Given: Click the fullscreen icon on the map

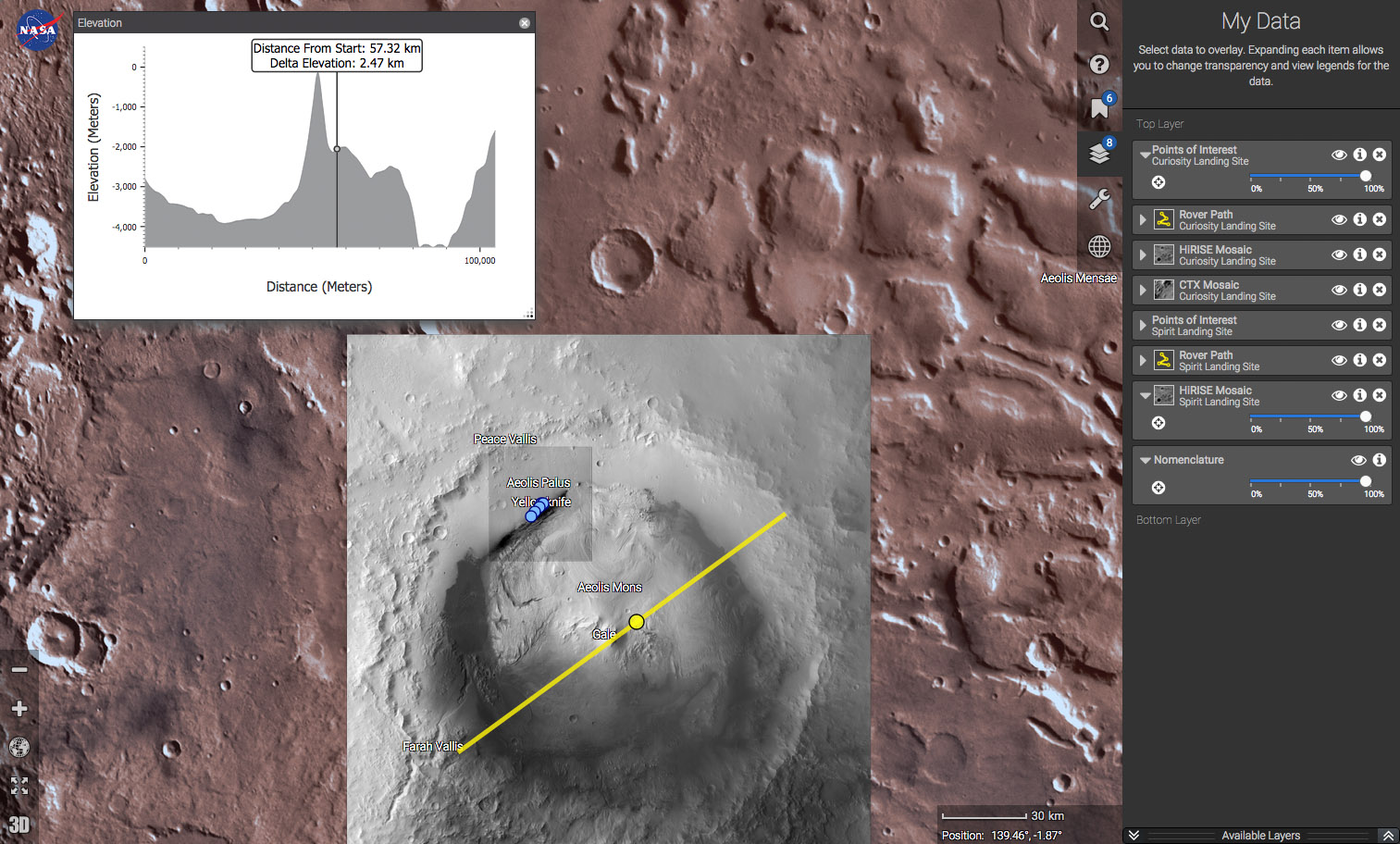Looking at the screenshot, I should click(19, 786).
